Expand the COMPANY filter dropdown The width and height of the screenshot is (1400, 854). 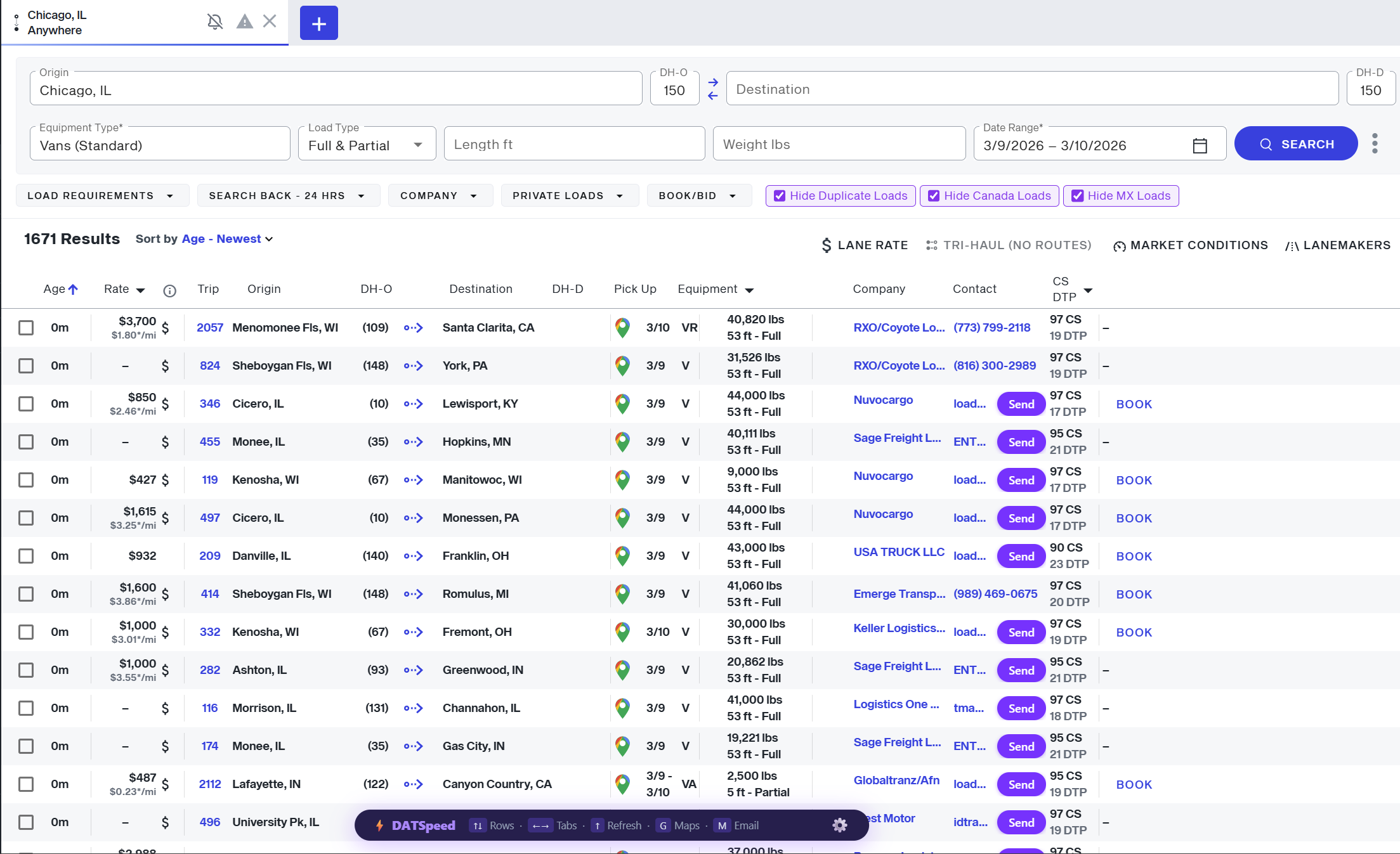pos(440,195)
